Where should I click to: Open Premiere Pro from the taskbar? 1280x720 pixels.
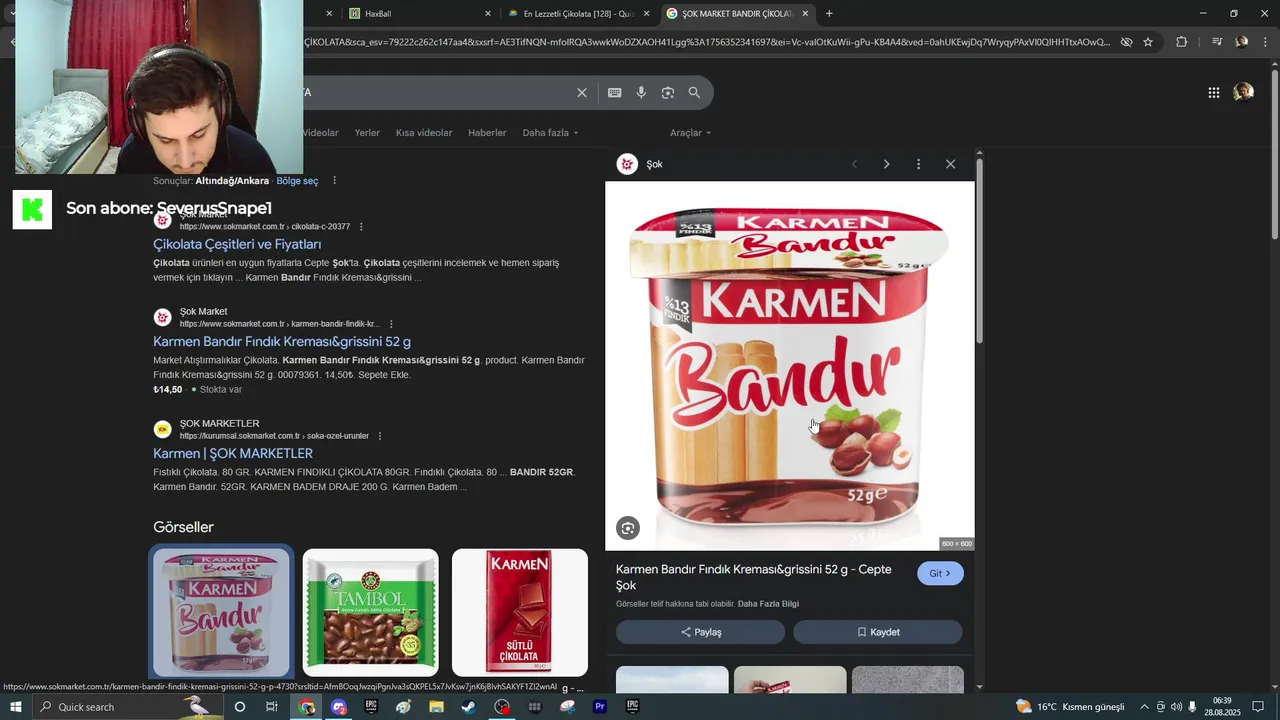click(x=600, y=707)
